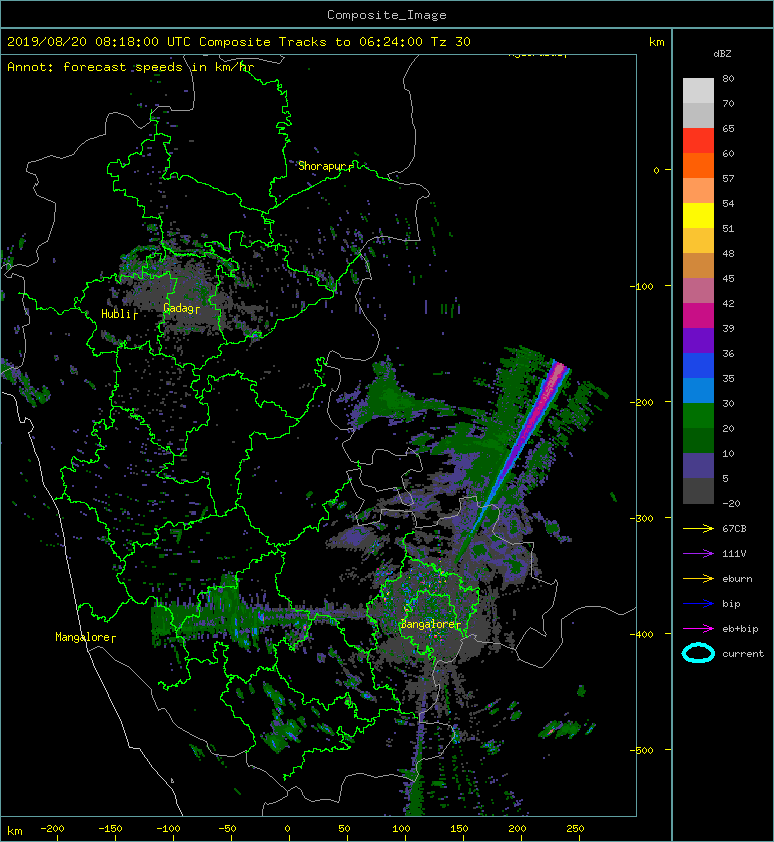Click the light gray 80 dBZ color band
The image size is (774, 842).
[698, 90]
